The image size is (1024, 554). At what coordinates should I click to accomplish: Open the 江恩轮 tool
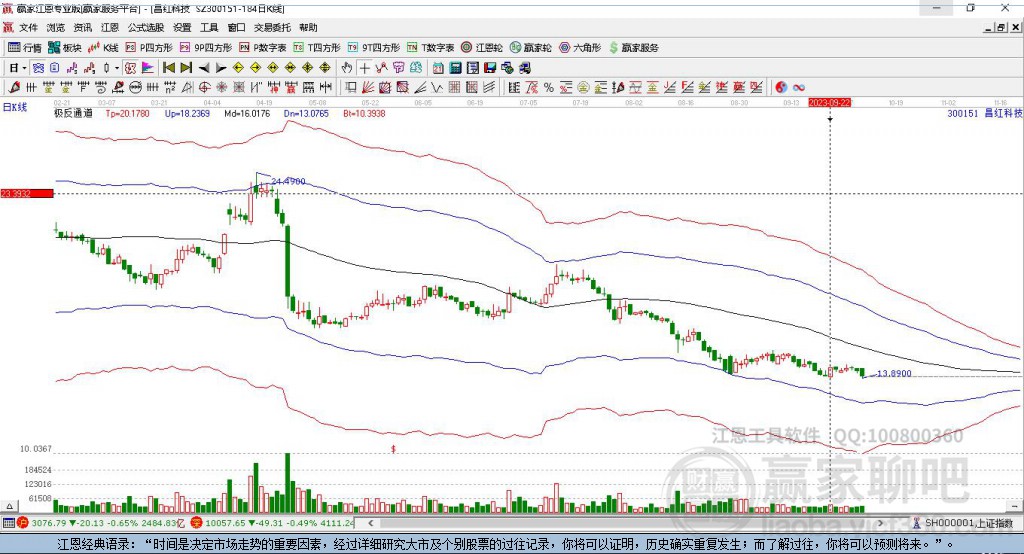[x=482, y=48]
